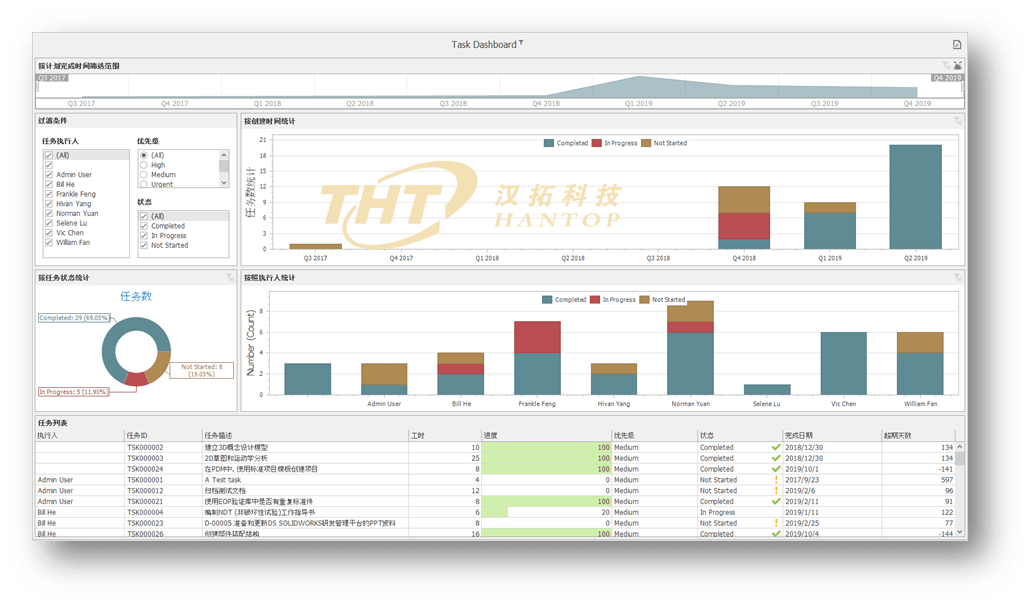
Task: Sort task list by 超期天数 column header
Action: tap(918, 435)
